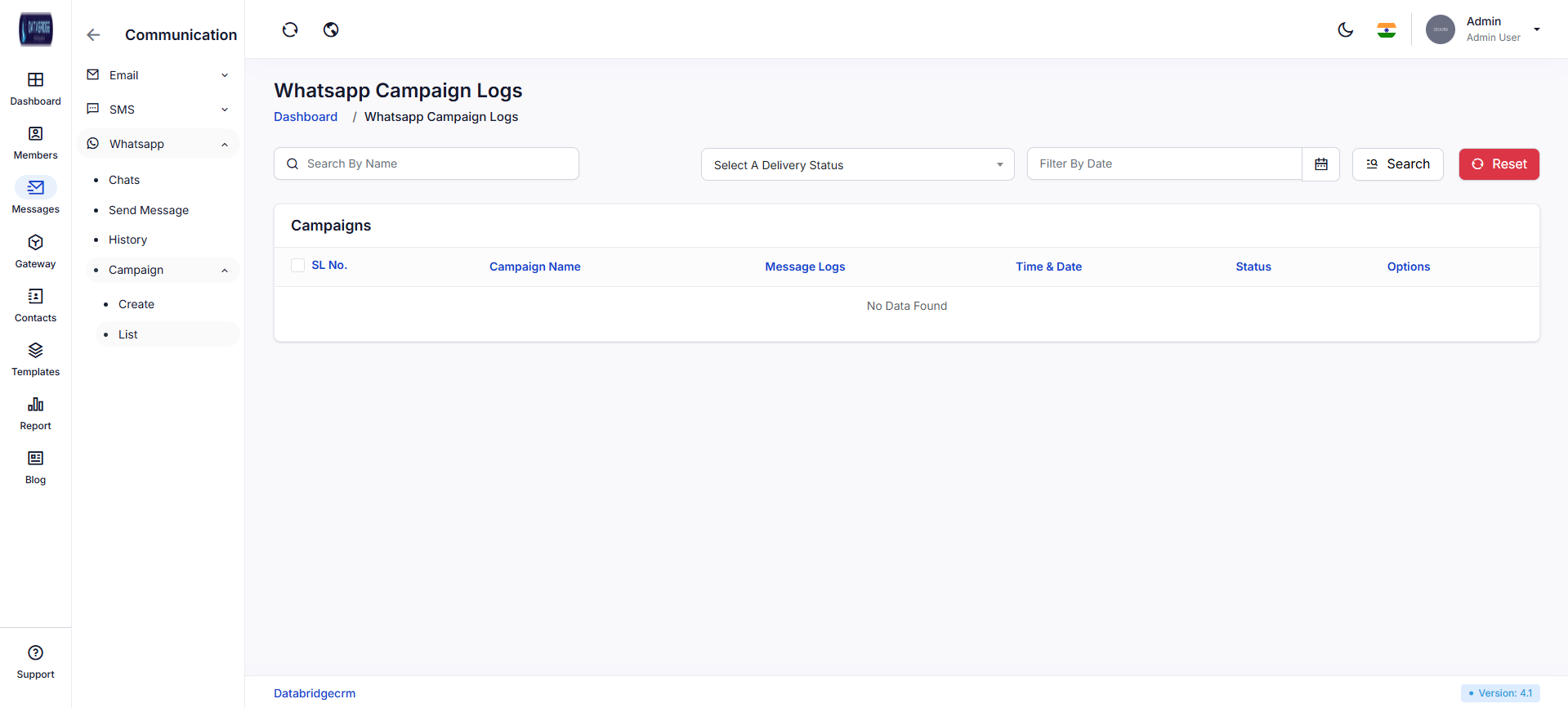The height and width of the screenshot is (708, 1568).
Task: Toggle dark mode moon icon
Action: point(1345,30)
